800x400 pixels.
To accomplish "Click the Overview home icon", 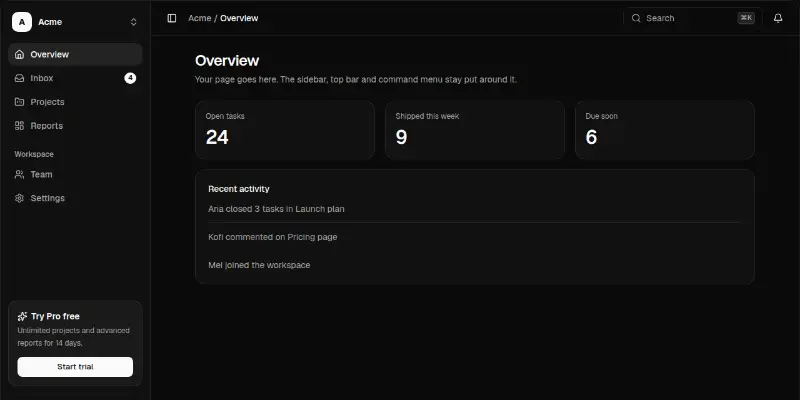I will 19,55.
